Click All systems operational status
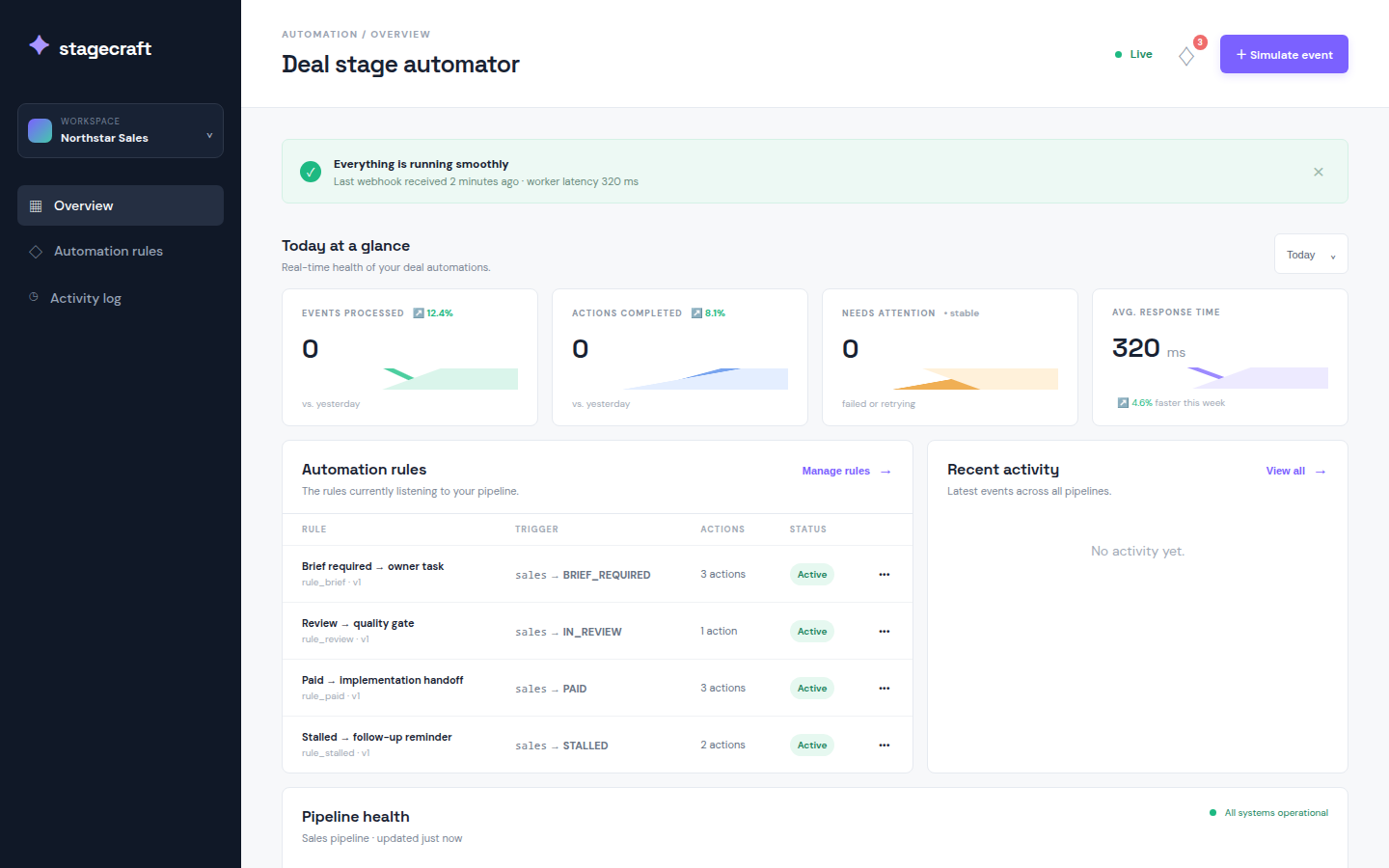This screenshot has height=868, width=1389. pos(1268,813)
